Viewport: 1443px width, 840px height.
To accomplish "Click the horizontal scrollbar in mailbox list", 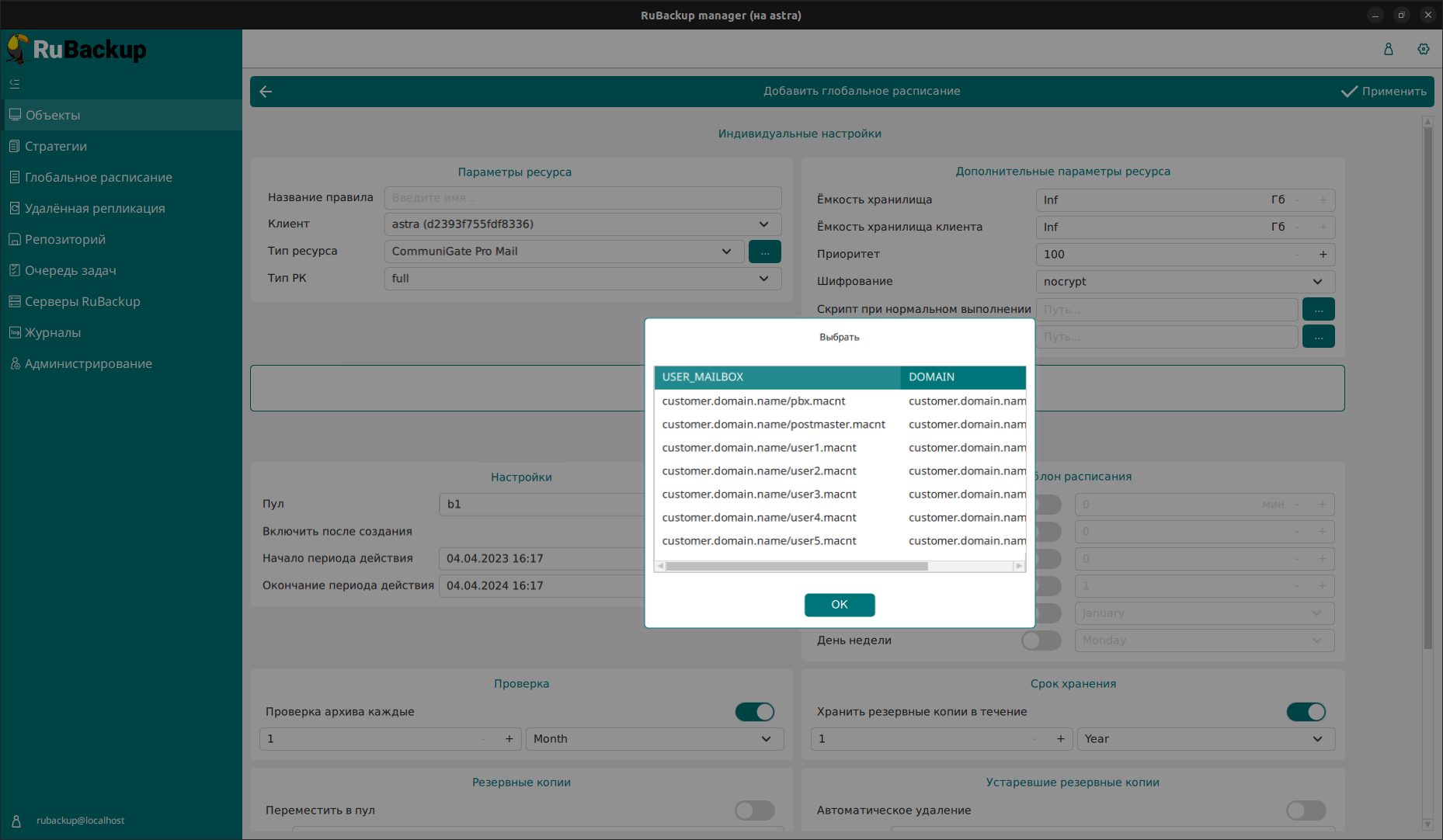I will (797, 567).
